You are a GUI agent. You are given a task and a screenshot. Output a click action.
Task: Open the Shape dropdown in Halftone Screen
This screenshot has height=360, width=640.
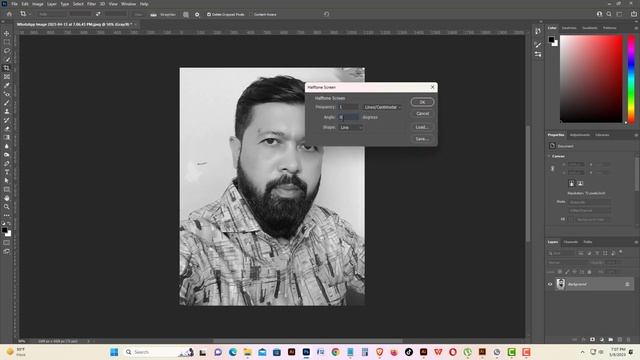coord(351,128)
